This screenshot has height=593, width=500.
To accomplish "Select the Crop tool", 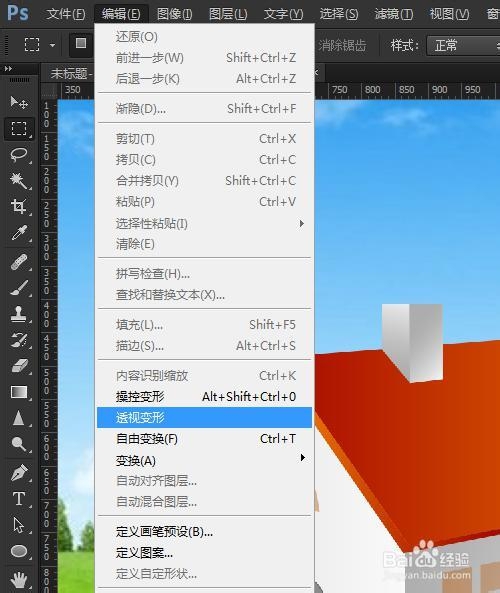I will (x=19, y=206).
